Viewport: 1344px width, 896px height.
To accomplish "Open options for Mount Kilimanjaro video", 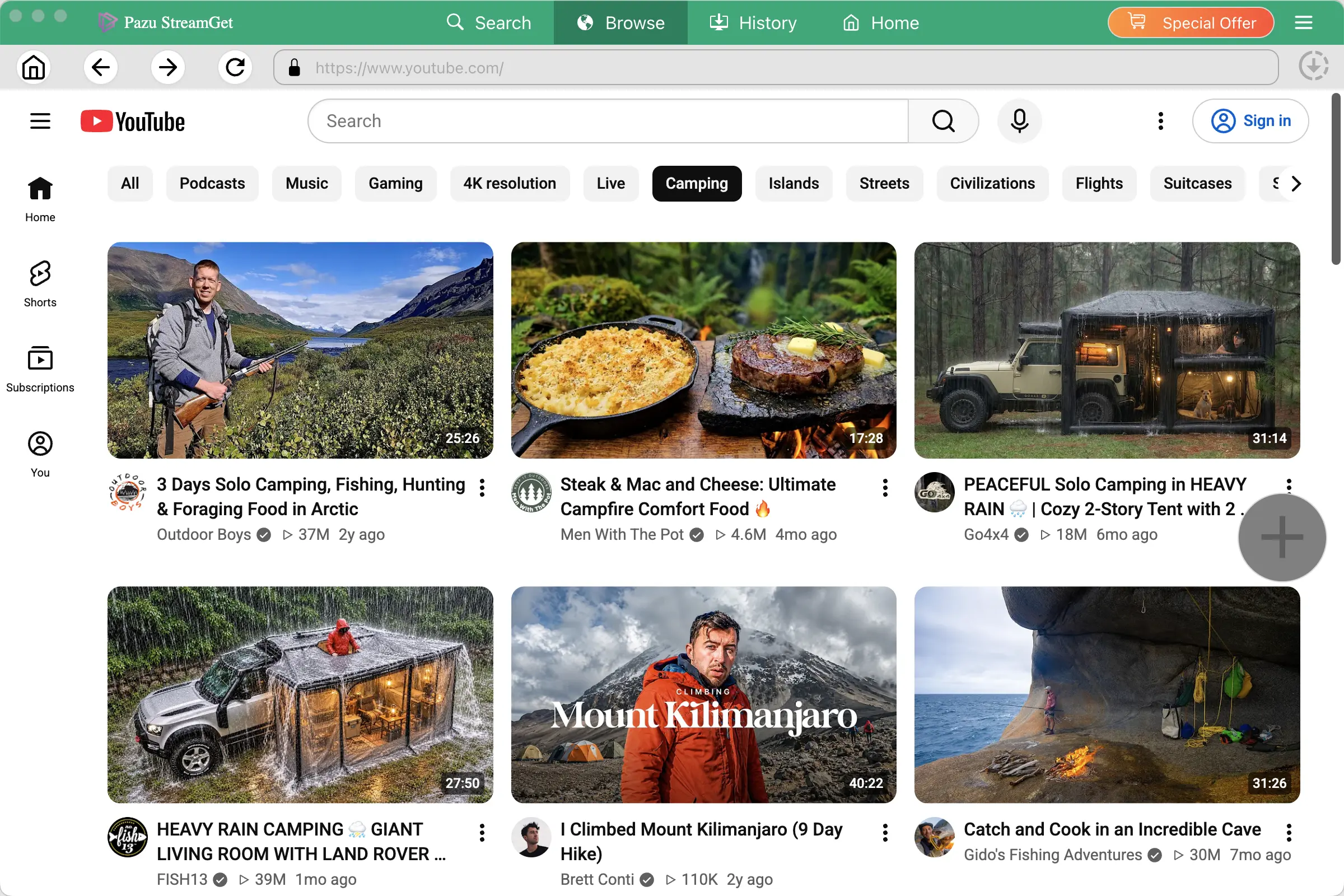I will point(885,833).
